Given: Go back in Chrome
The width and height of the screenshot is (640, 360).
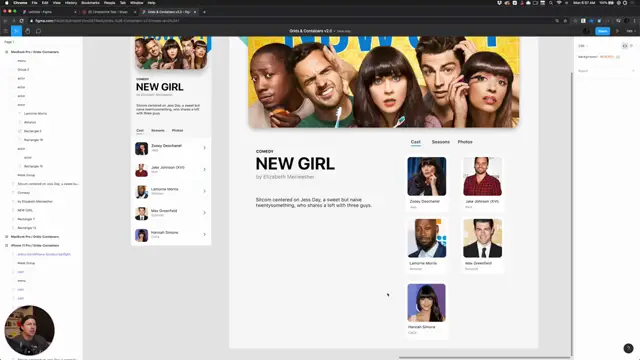Looking at the screenshot, I should click(x=5, y=21).
